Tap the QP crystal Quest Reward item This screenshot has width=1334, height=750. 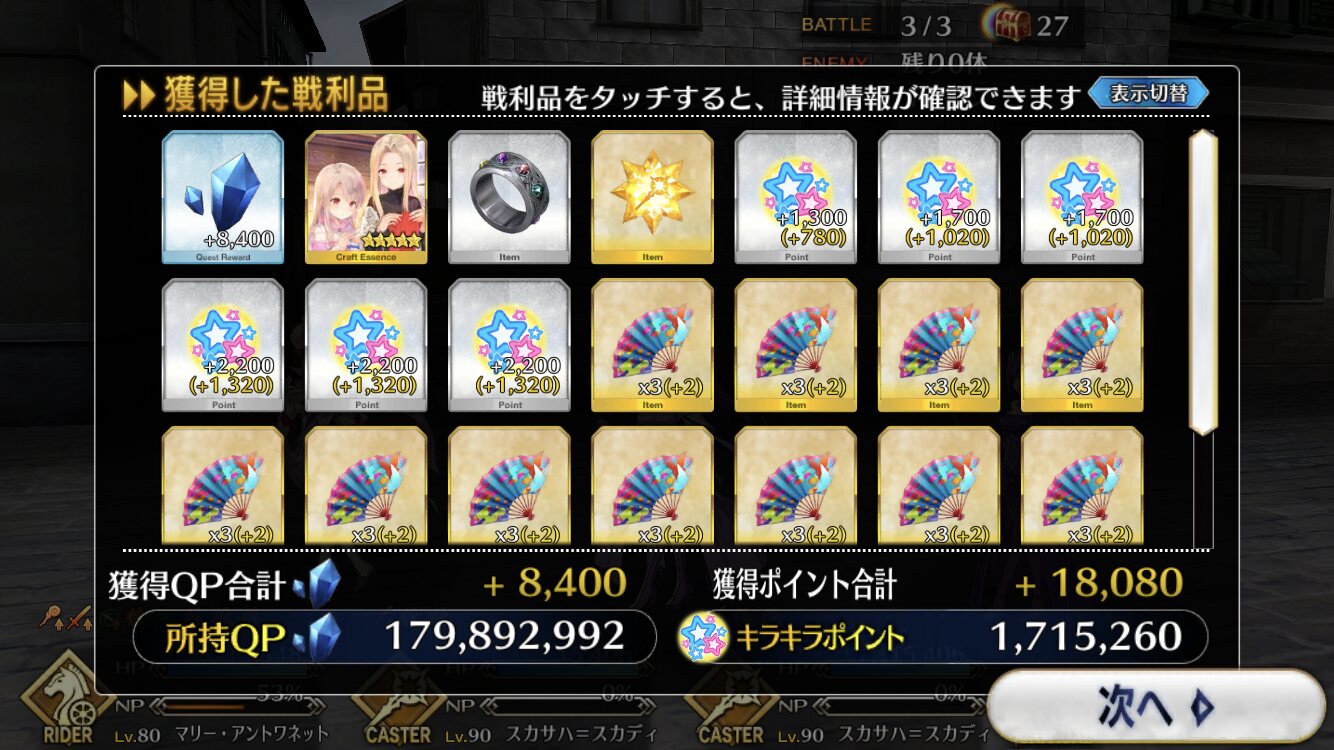click(x=223, y=197)
